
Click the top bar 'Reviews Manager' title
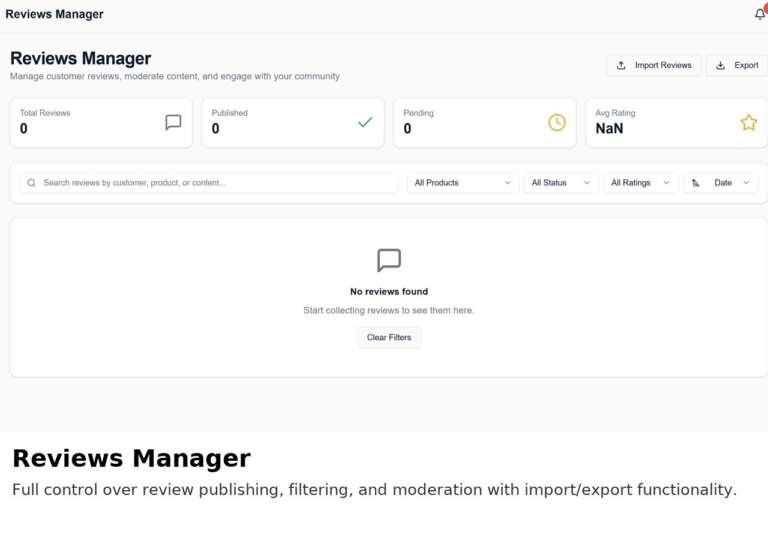(54, 14)
